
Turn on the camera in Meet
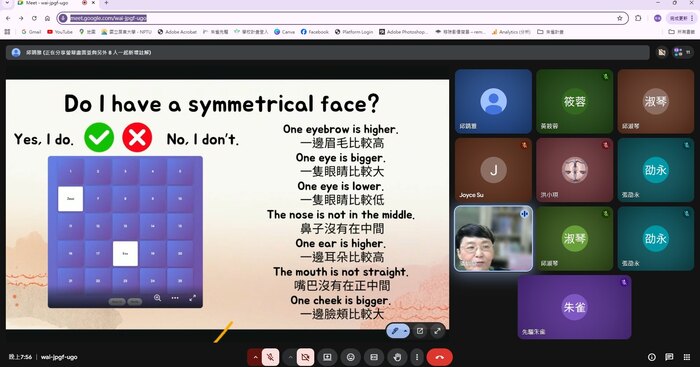click(x=305, y=357)
